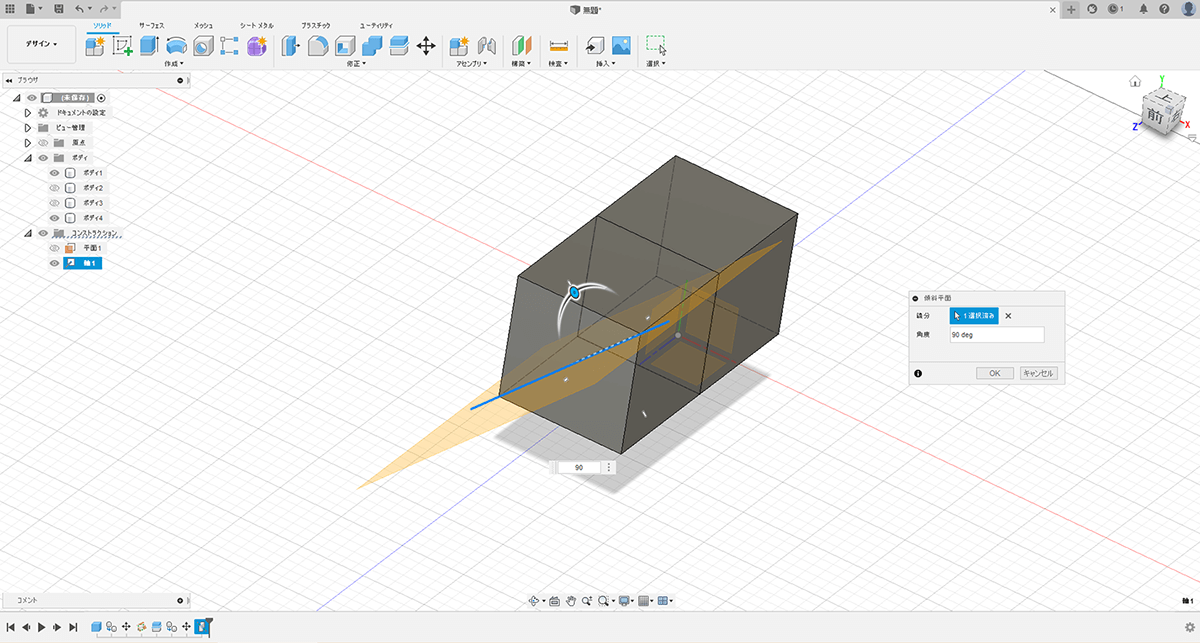Image resolution: width=1200 pixels, height=643 pixels.
Task: Confirm the plane with OK button
Action: 994,373
